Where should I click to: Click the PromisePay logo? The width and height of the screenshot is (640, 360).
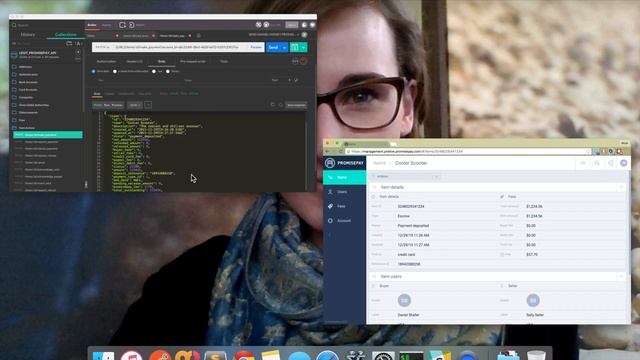tap(344, 163)
